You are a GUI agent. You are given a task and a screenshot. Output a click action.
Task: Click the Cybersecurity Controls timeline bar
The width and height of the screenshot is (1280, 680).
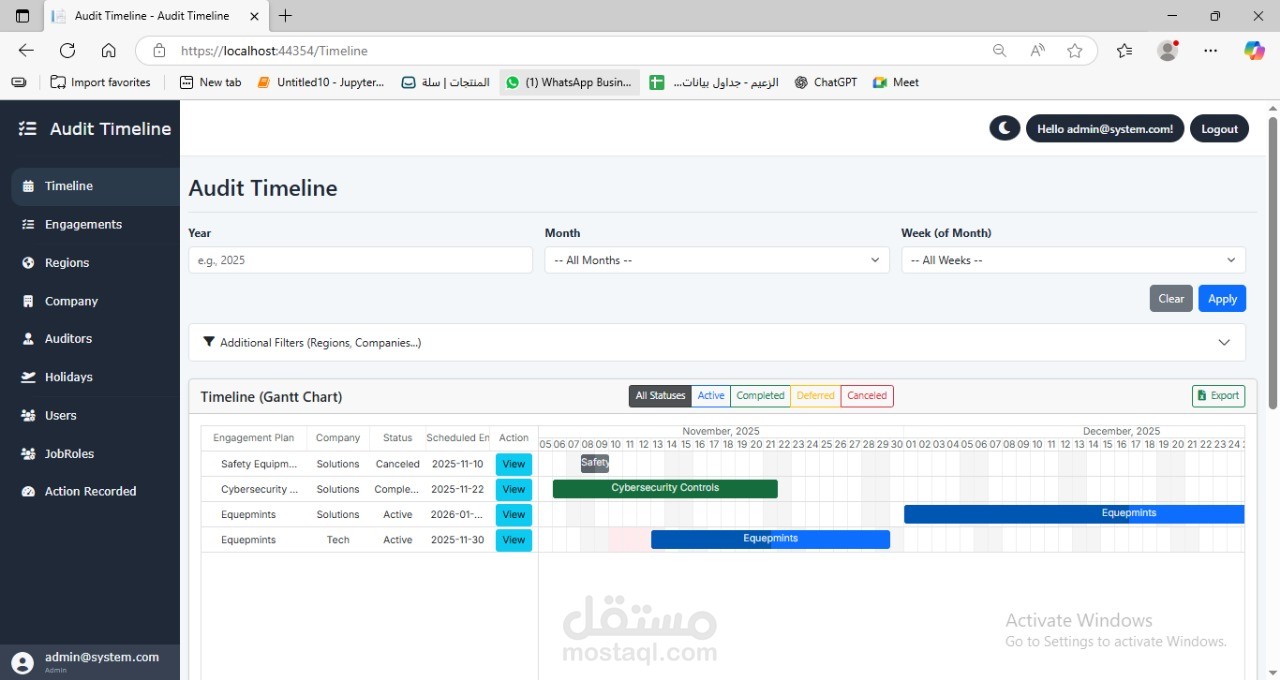[x=665, y=488]
